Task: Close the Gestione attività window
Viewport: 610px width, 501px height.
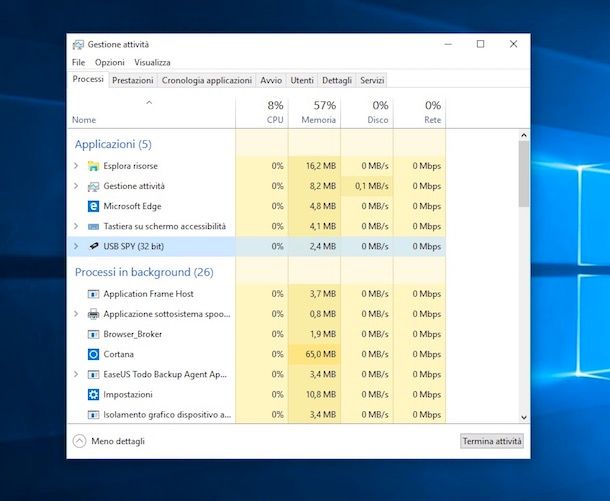Action: pos(514,44)
